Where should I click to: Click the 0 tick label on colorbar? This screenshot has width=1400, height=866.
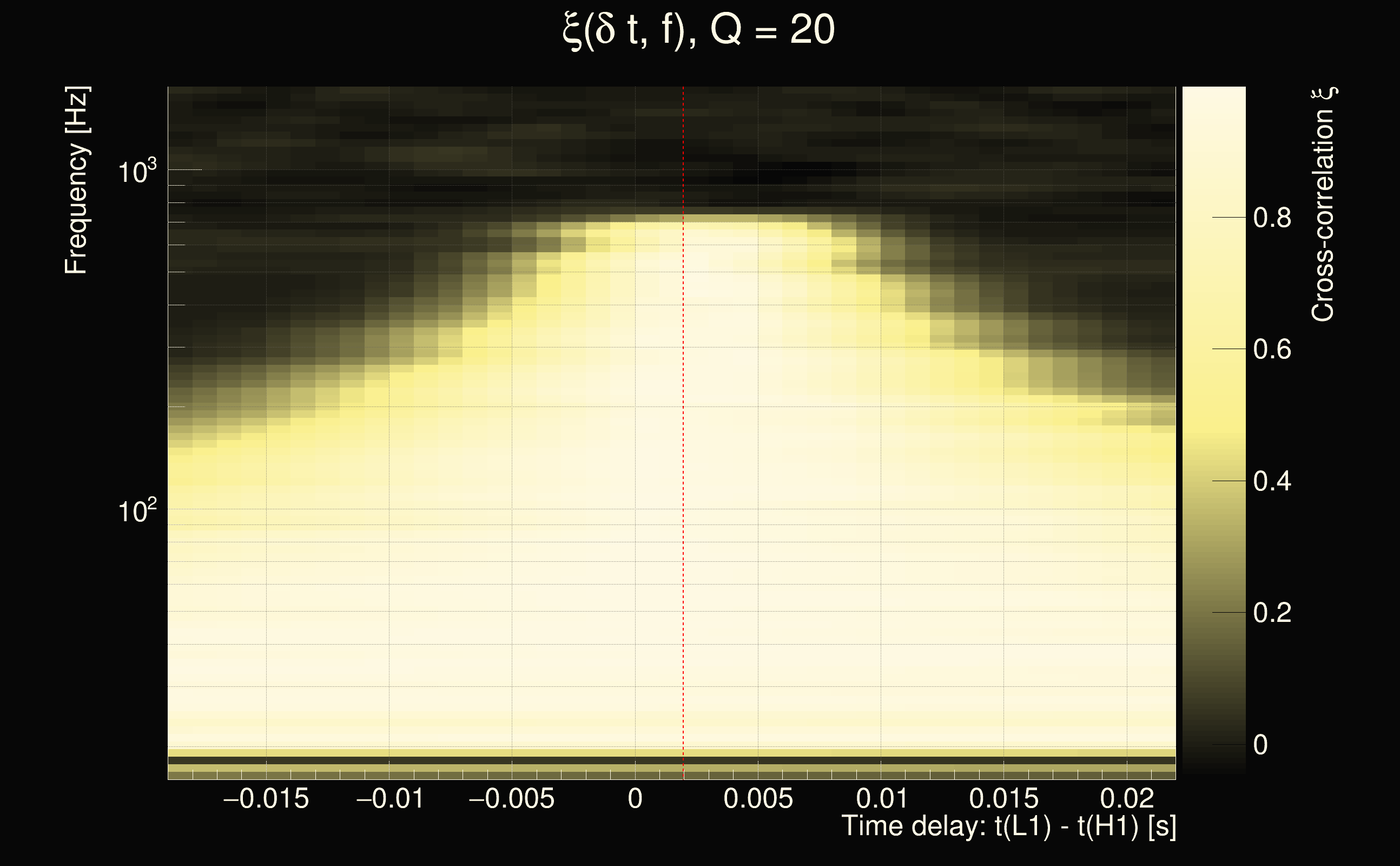coord(1260,745)
